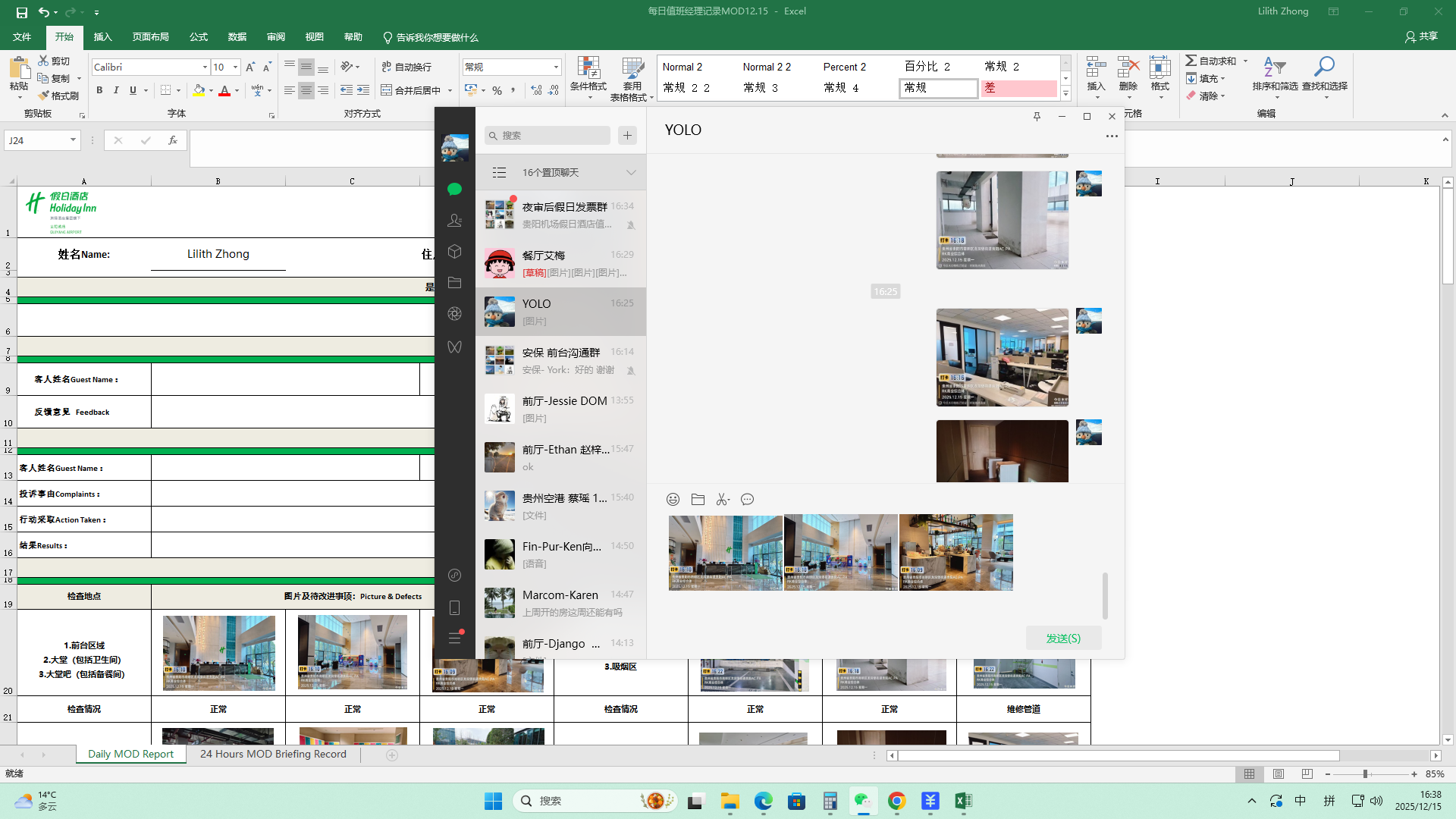Open the 插入 ribbon tab
1456x819 pixels.
tap(102, 37)
